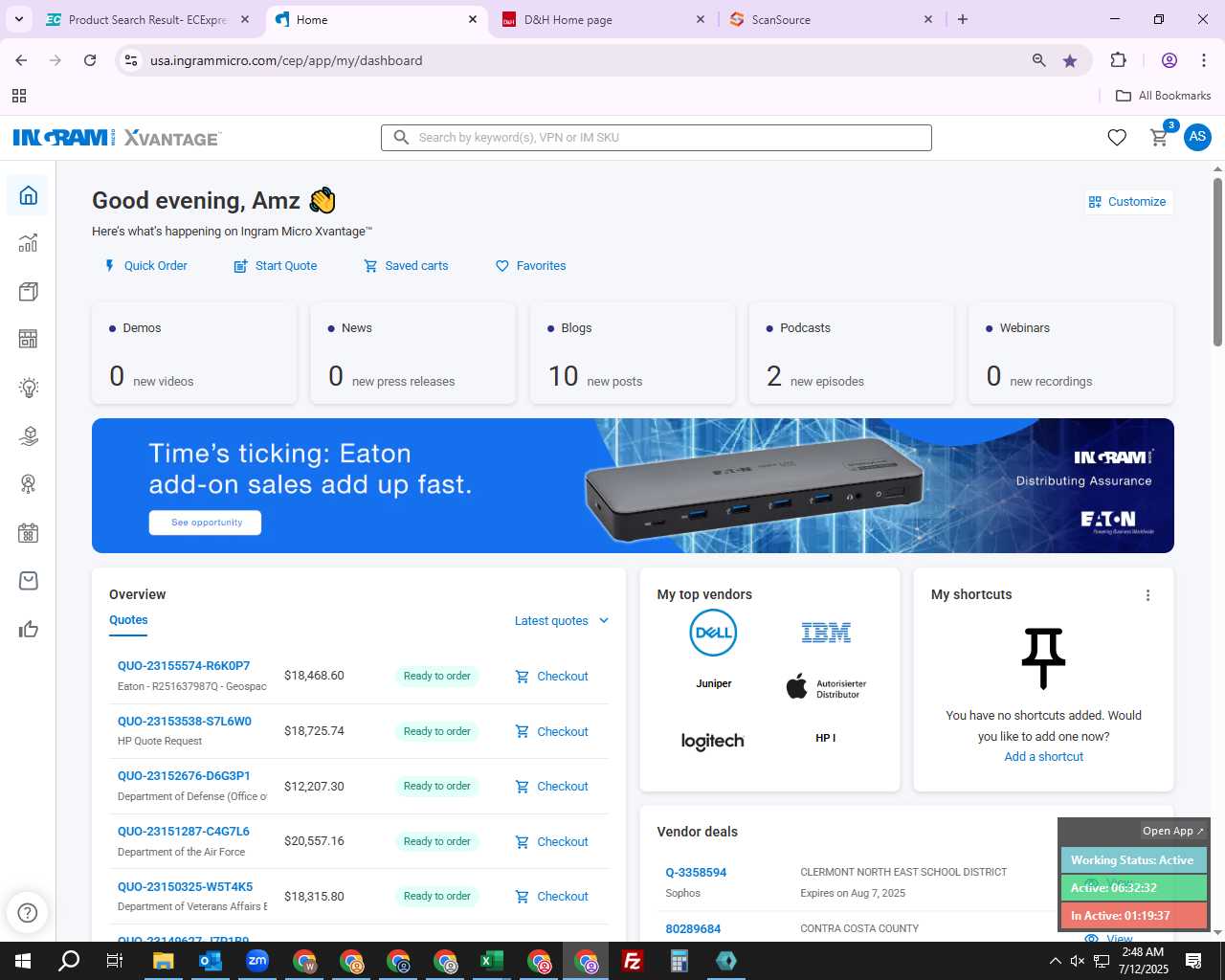Open the stacked layers sidebar icon
1225x980 pixels.
click(29, 435)
